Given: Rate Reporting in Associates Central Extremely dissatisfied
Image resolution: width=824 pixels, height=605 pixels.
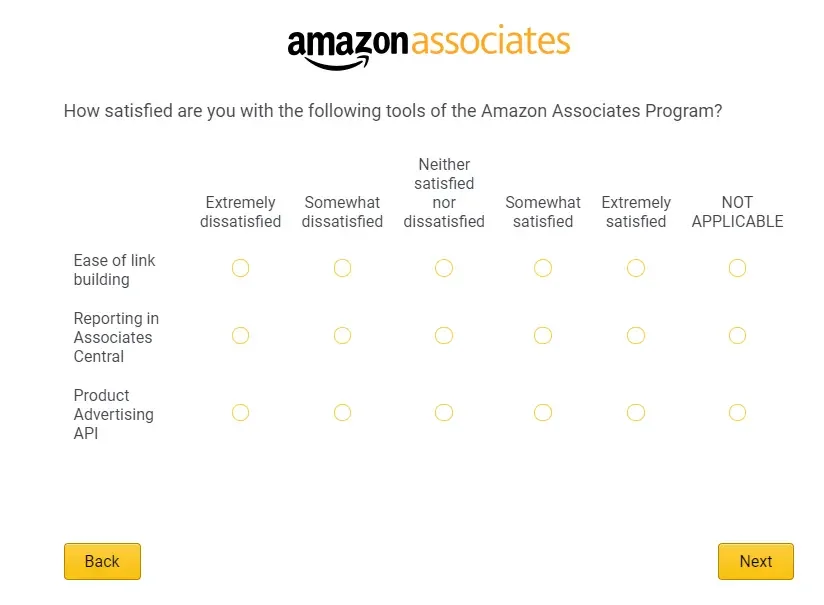Looking at the screenshot, I should 240,336.
